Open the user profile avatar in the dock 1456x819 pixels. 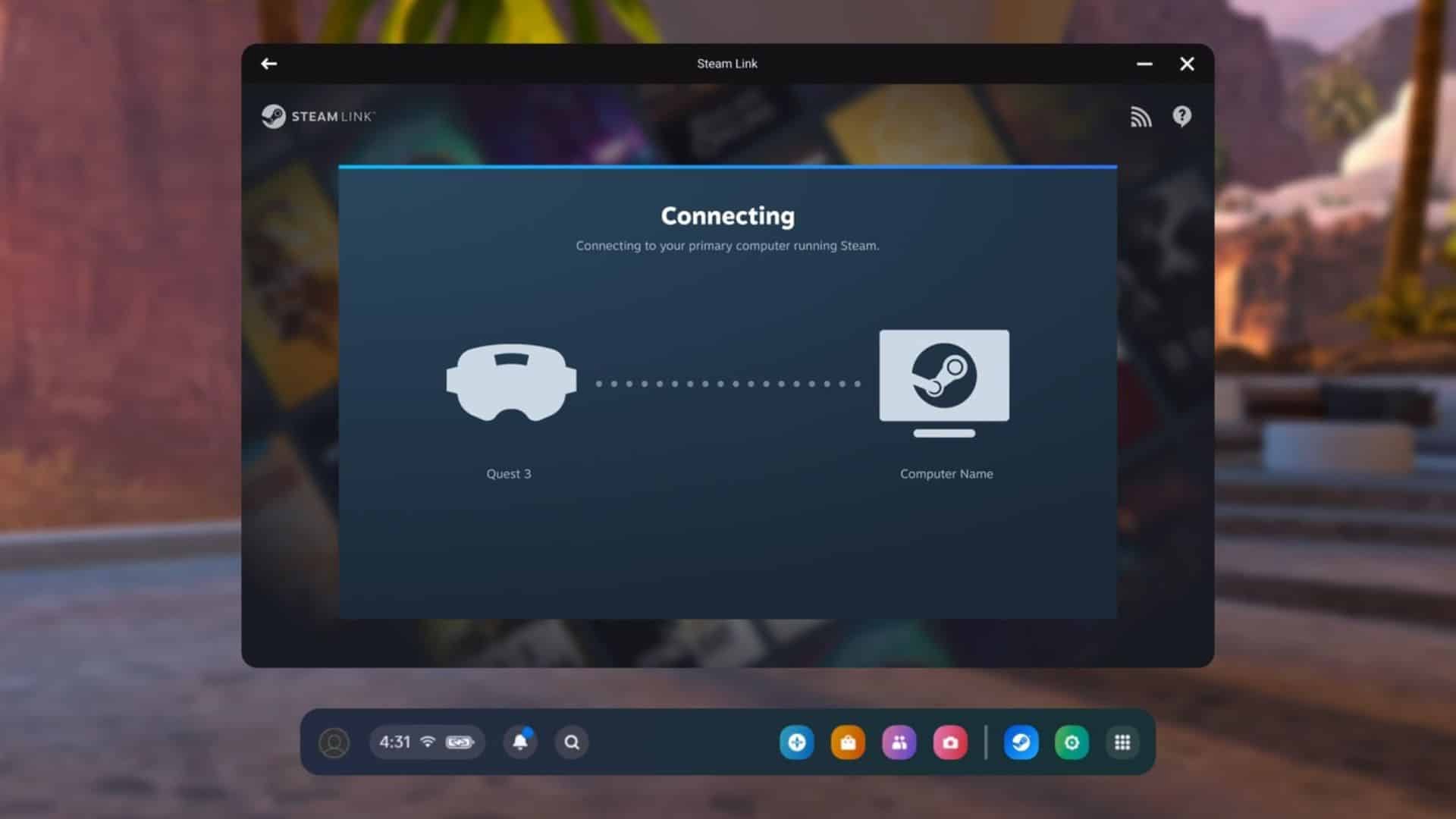[334, 742]
